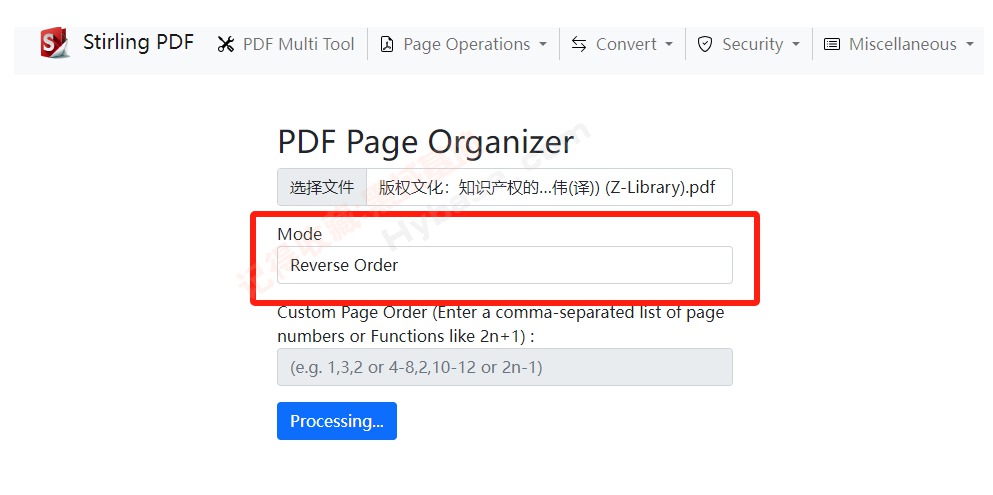The width and height of the screenshot is (993, 495).
Task: Click the Stirling PDF logo icon
Action: (x=54, y=43)
